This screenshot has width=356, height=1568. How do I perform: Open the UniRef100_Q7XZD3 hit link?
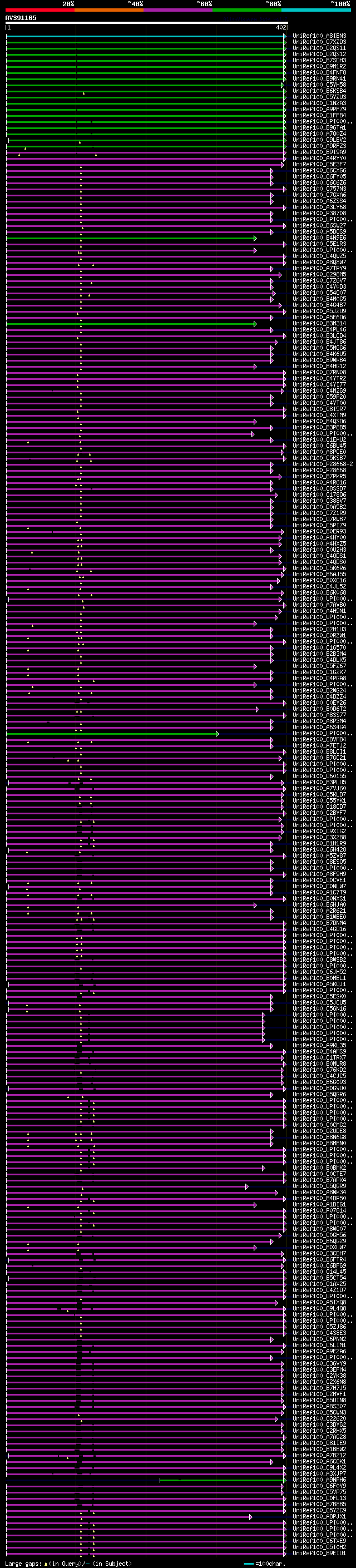coord(319,42)
